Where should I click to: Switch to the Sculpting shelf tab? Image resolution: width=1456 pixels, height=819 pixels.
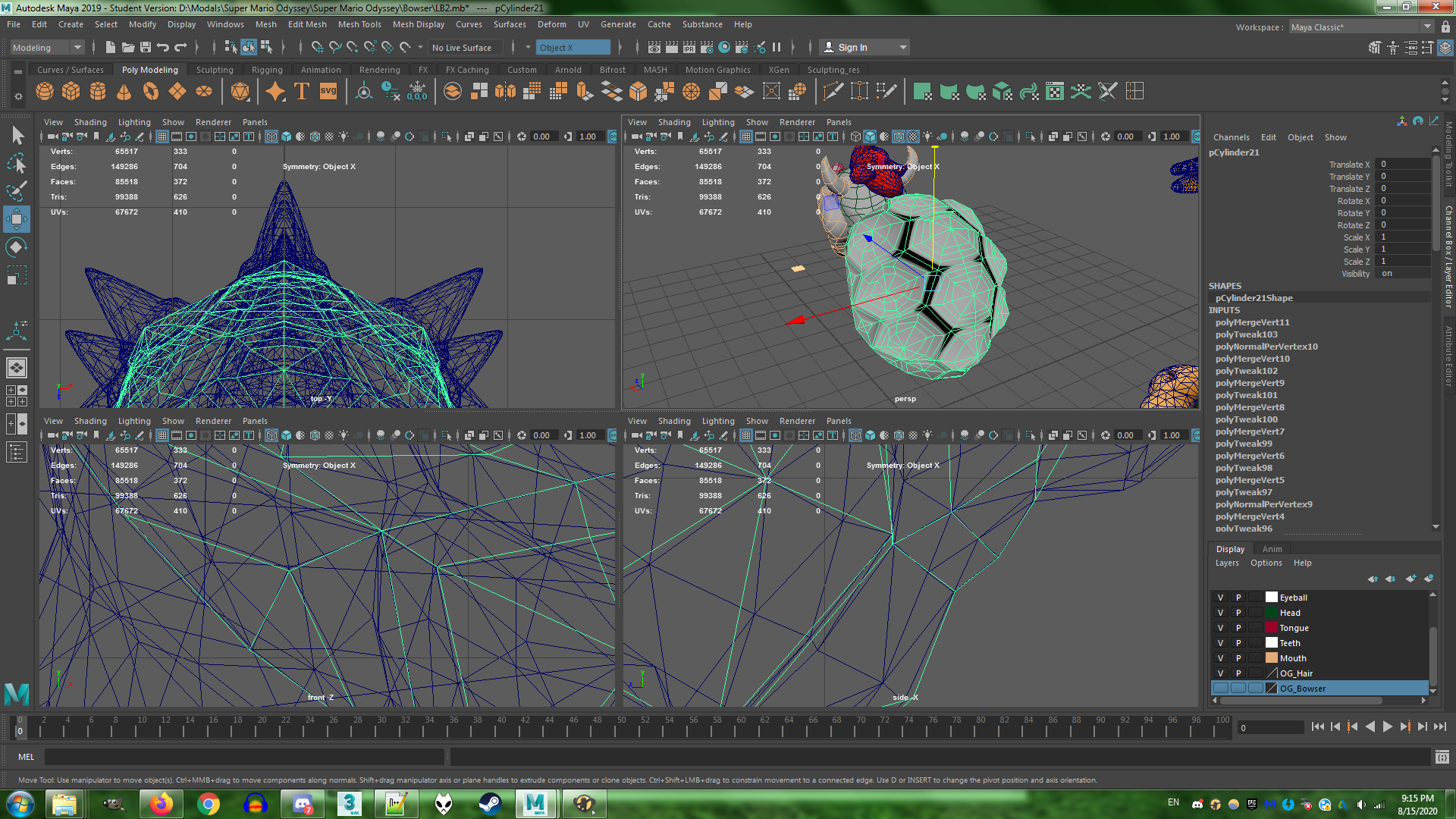tap(215, 70)
